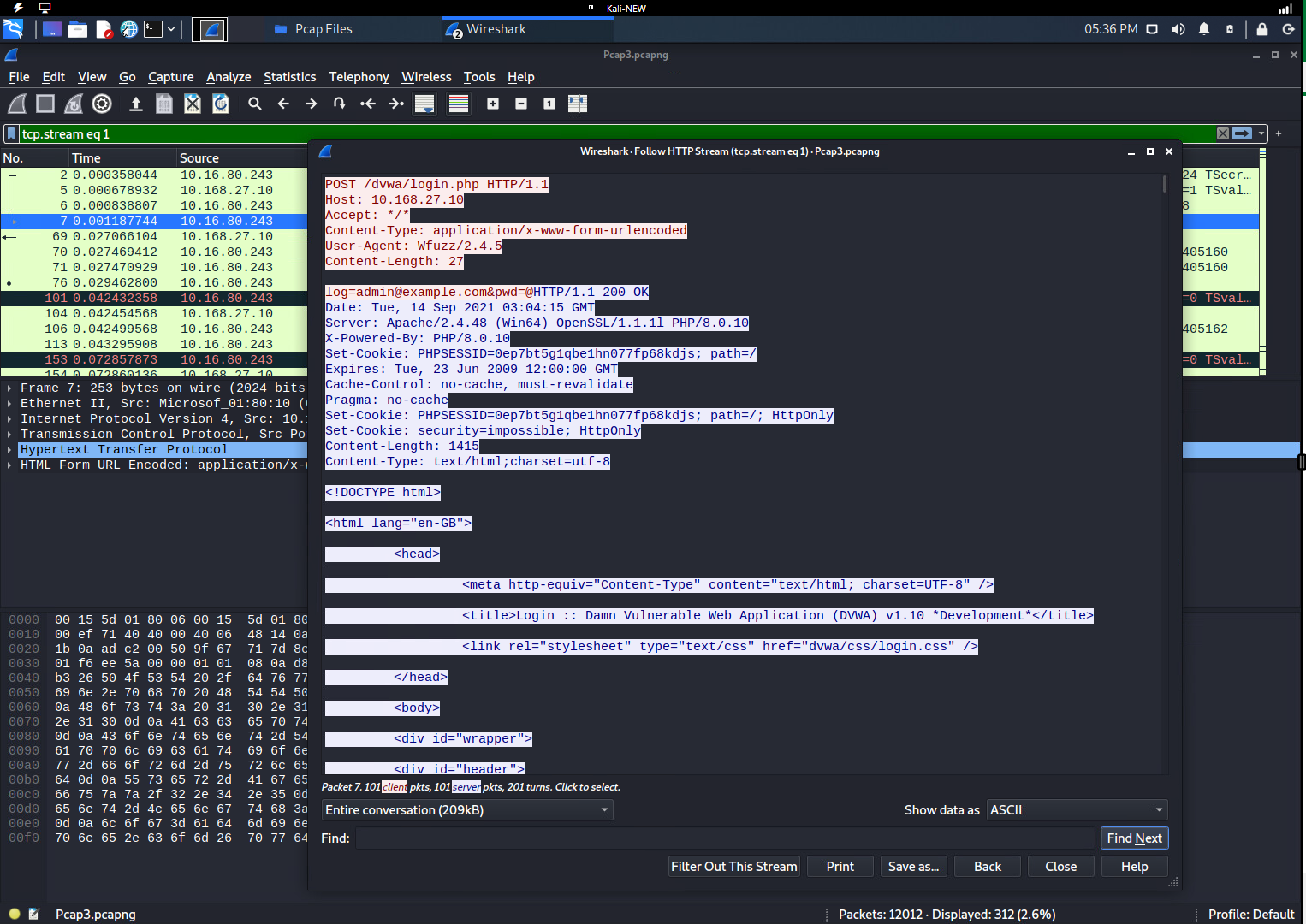Go back in packet history

283,104
